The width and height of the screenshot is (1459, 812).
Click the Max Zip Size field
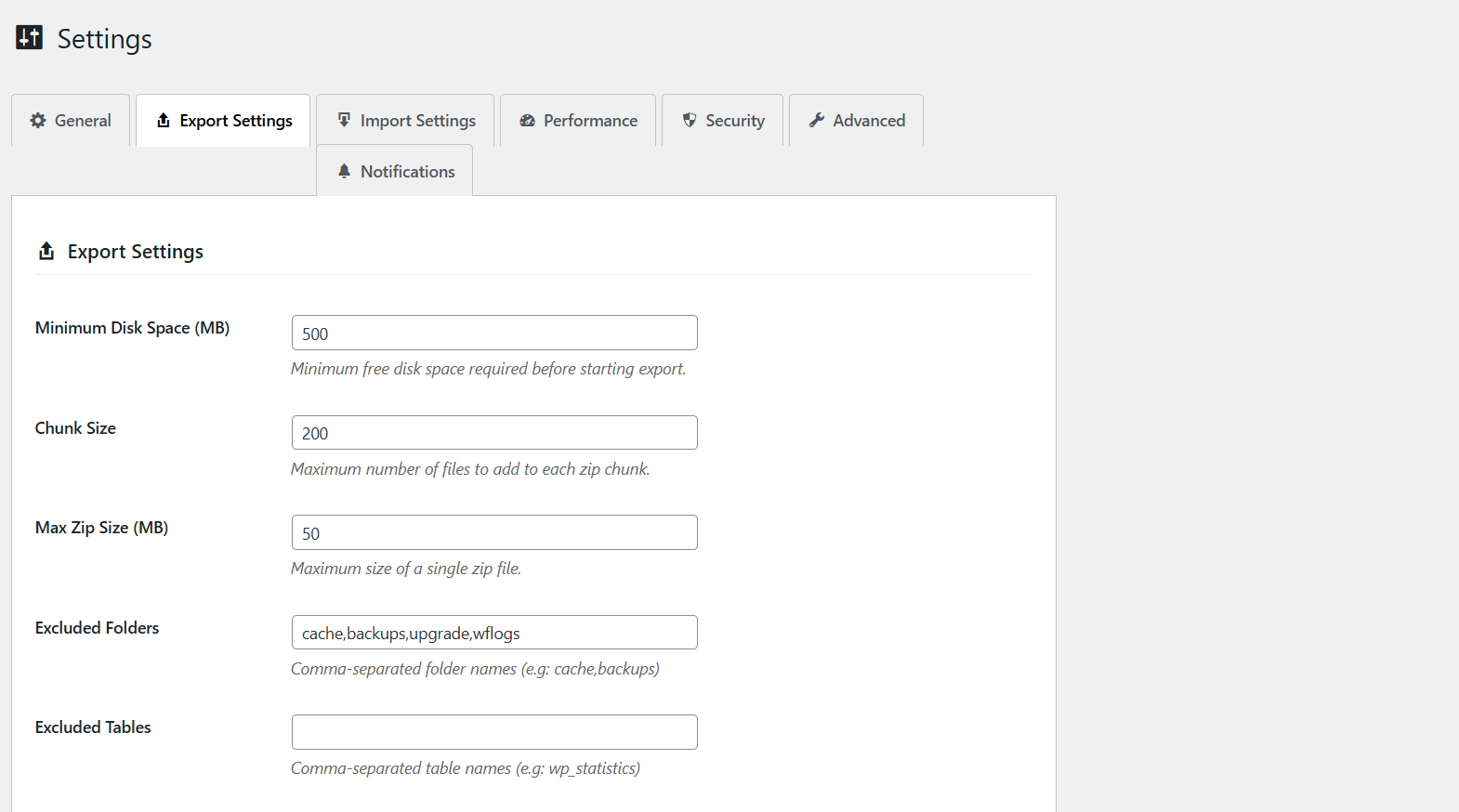coord(494,533)
